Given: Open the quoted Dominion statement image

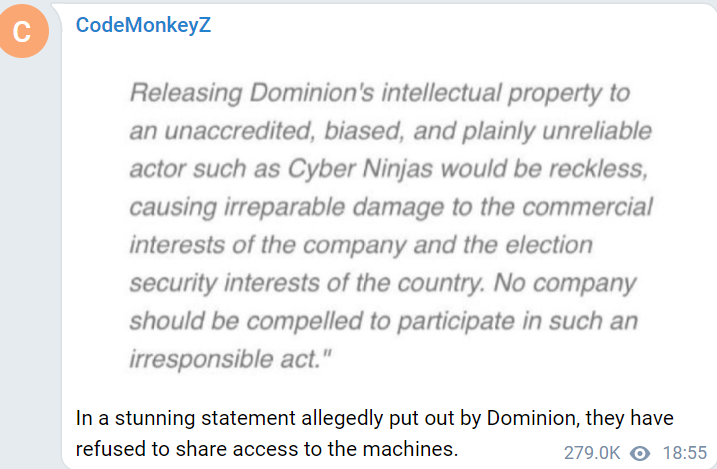Looking at the screenshot, I should click(391, 225).
